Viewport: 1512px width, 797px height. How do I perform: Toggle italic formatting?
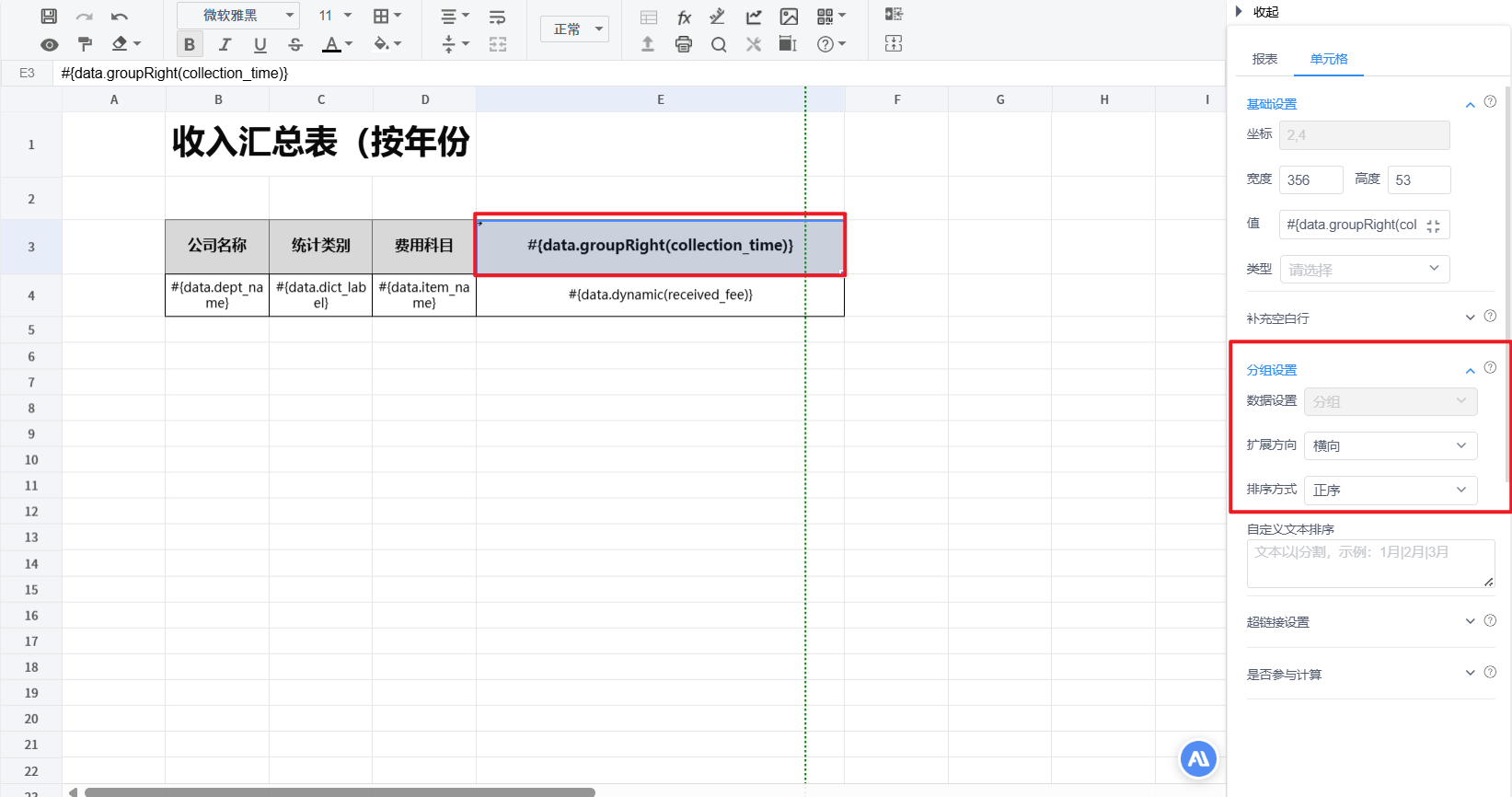[x=225, y=44]
